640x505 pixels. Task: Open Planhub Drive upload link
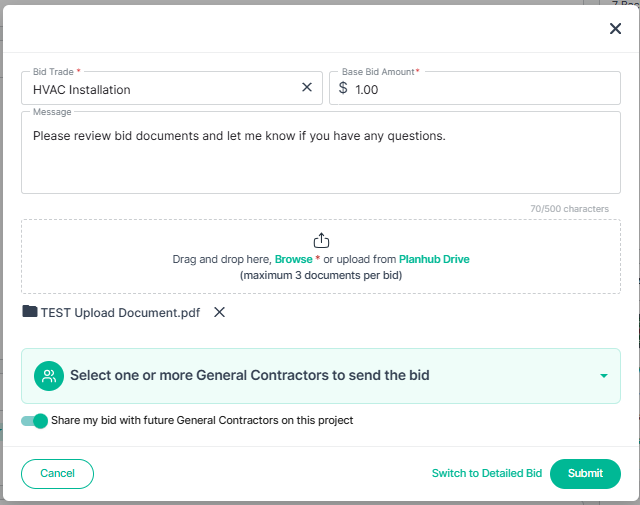click(434, 259)
